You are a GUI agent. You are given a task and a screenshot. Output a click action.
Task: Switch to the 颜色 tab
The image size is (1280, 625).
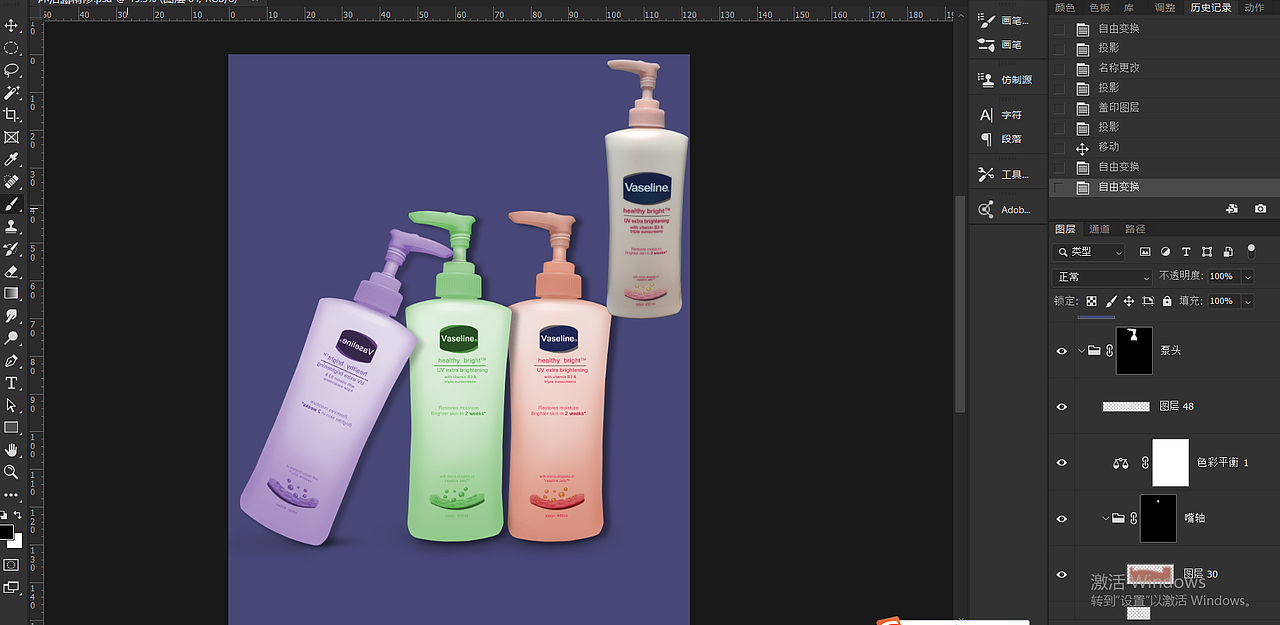click(x=1064, y=8)
